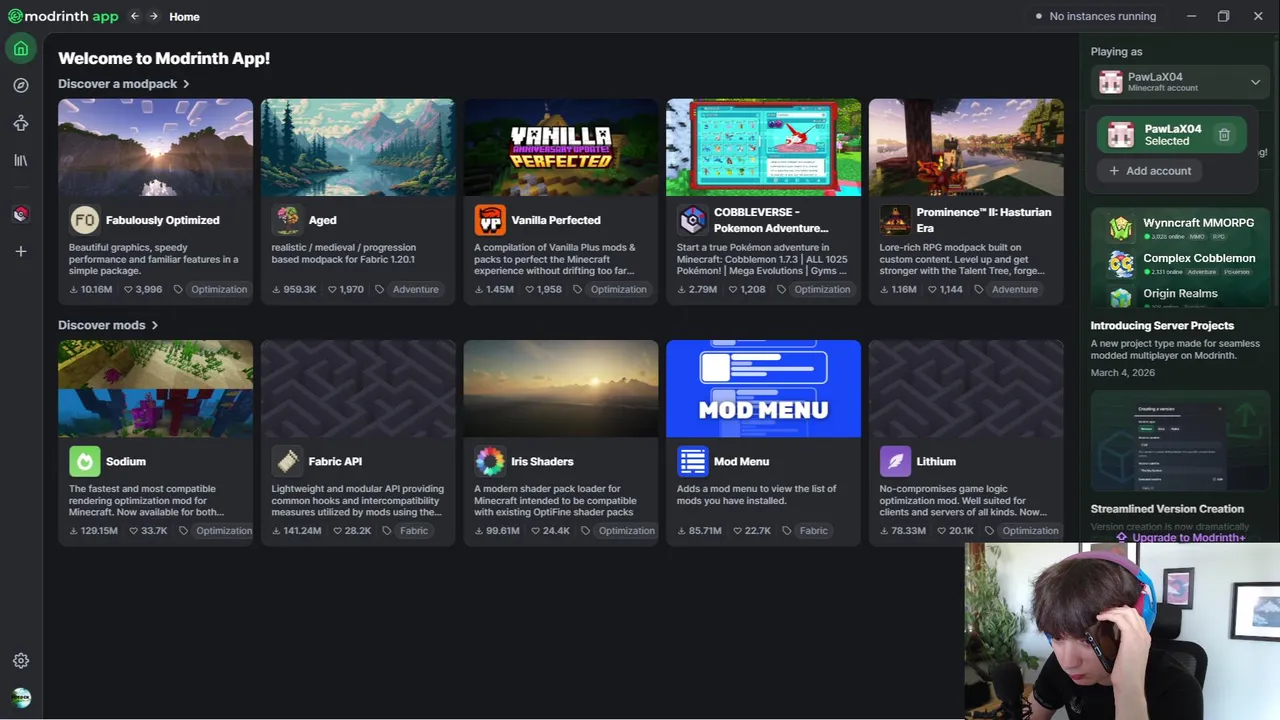Click the Aged modpack icon

point(287,220)
